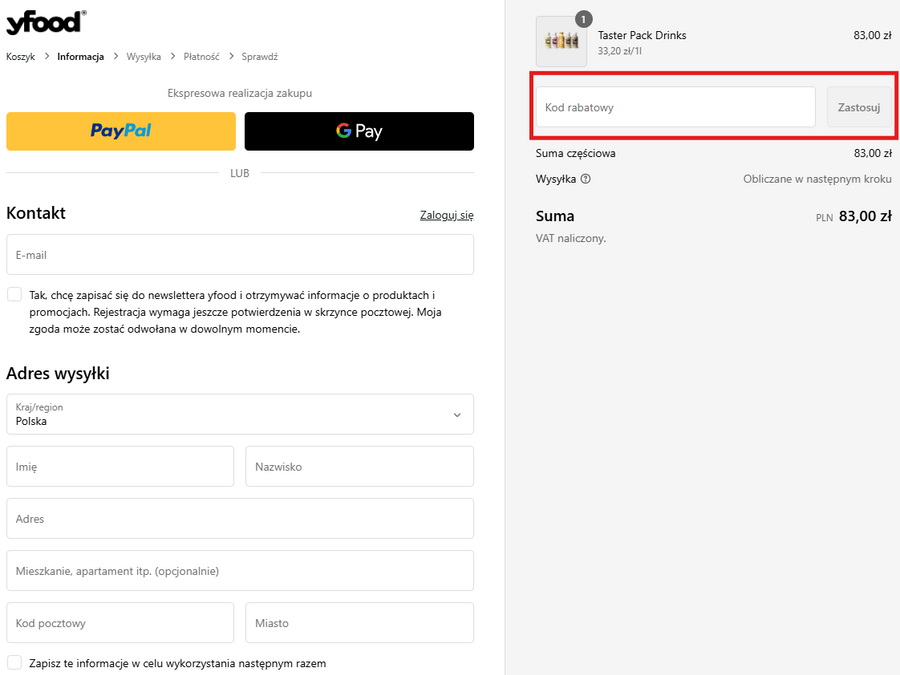
Task: Pay with the Google Pay button
Action: (x=359, y=131)
